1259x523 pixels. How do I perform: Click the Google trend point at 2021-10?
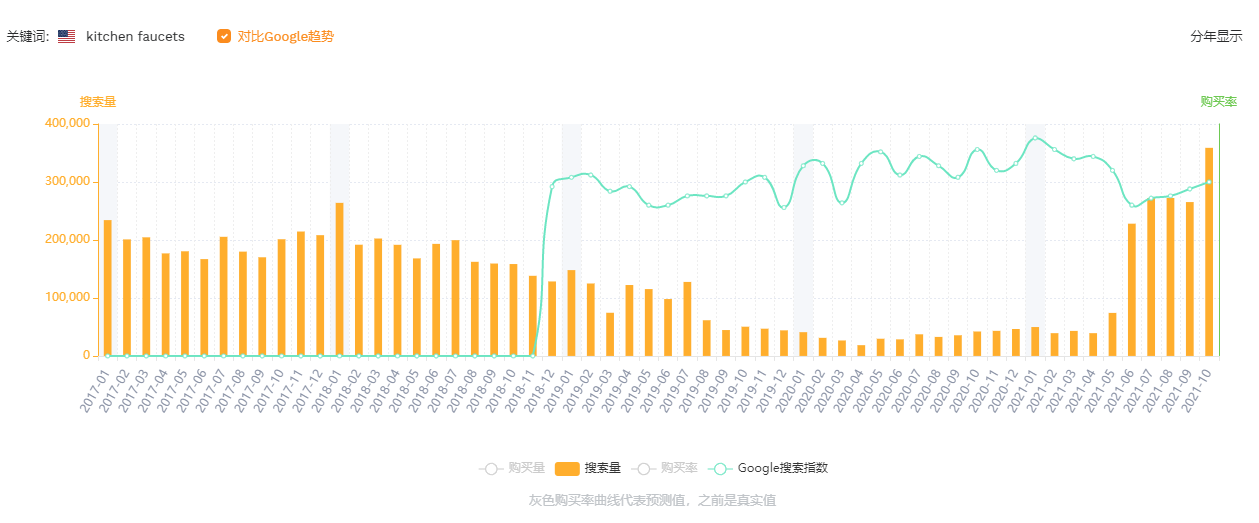click(x=1209, y=182)
